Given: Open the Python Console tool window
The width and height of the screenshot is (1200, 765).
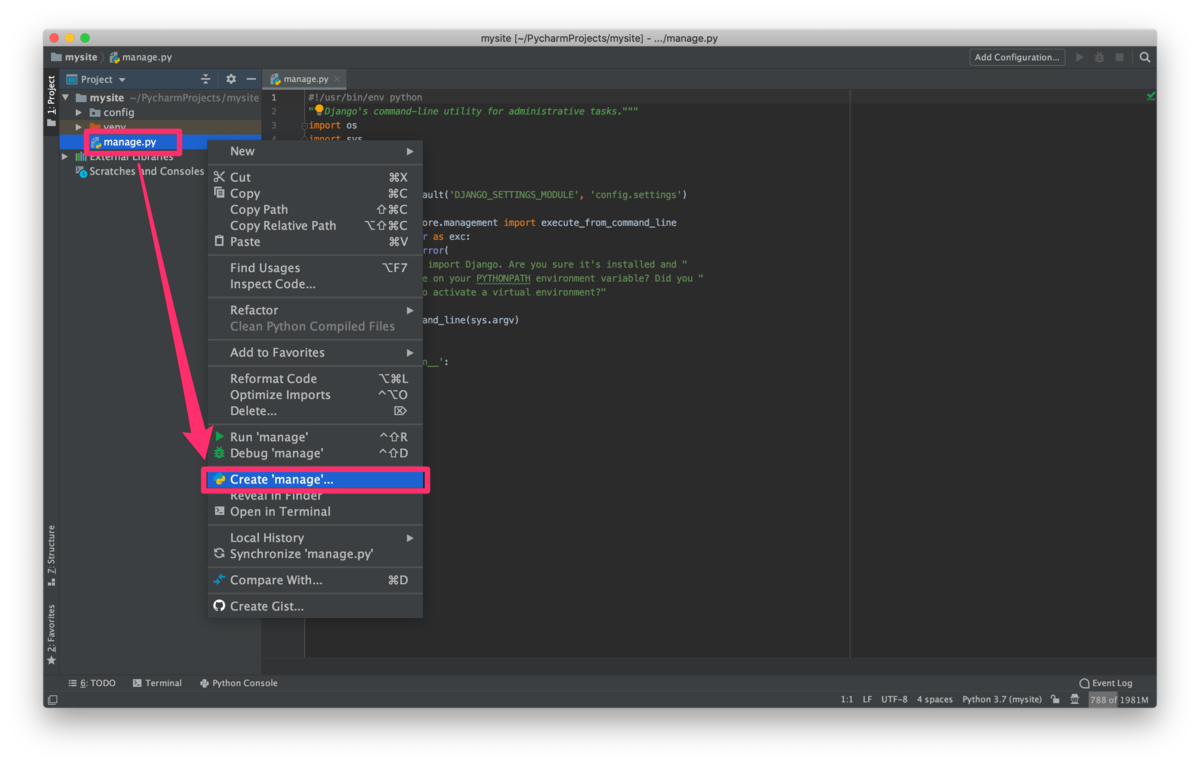Looking at the screenshot, I should [x=238, y=683].
